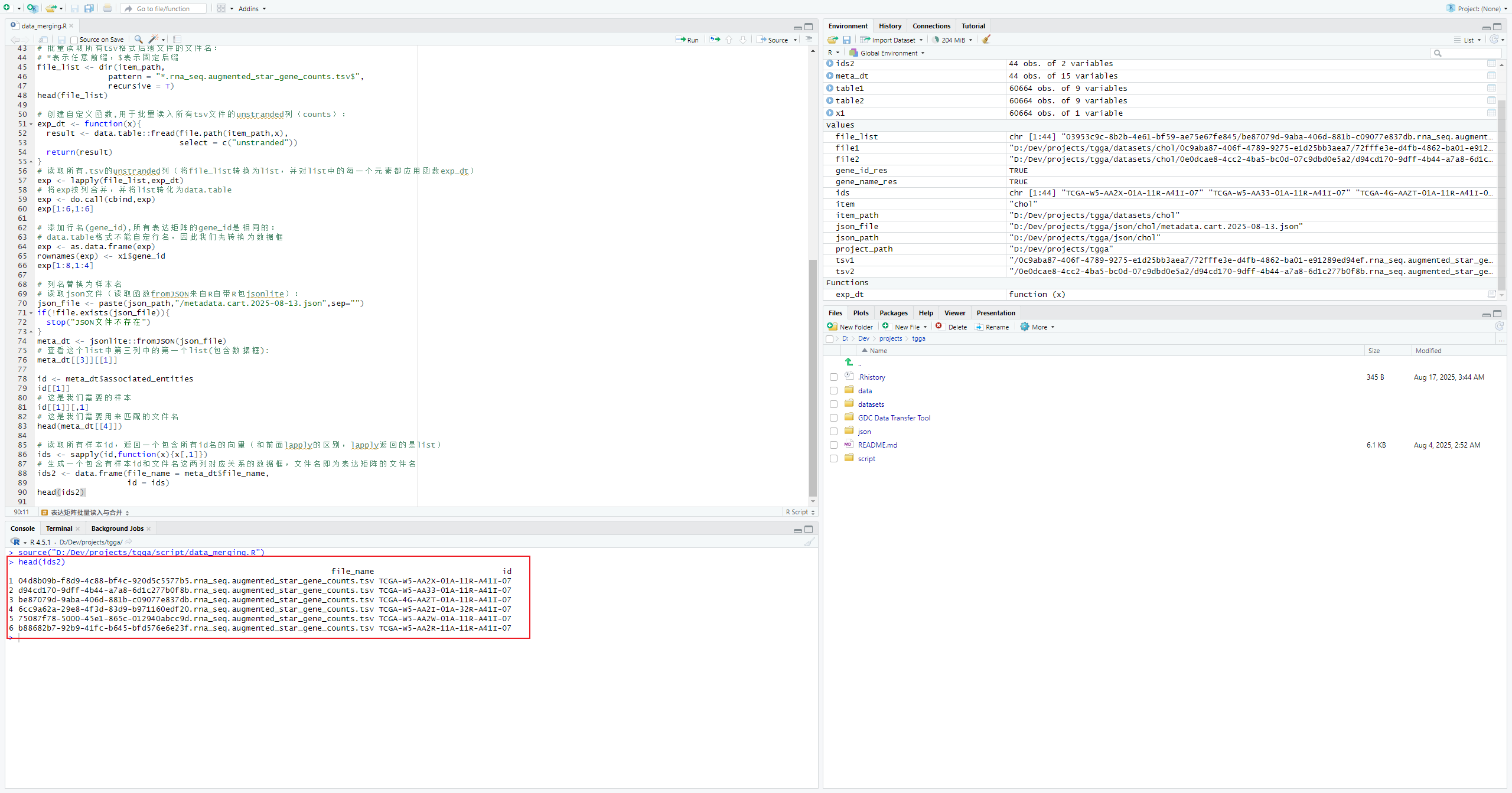1512x793 pixels.
Task: Clear environment objects broom icon
Action: pyautogui.click(x=986, y=40)
